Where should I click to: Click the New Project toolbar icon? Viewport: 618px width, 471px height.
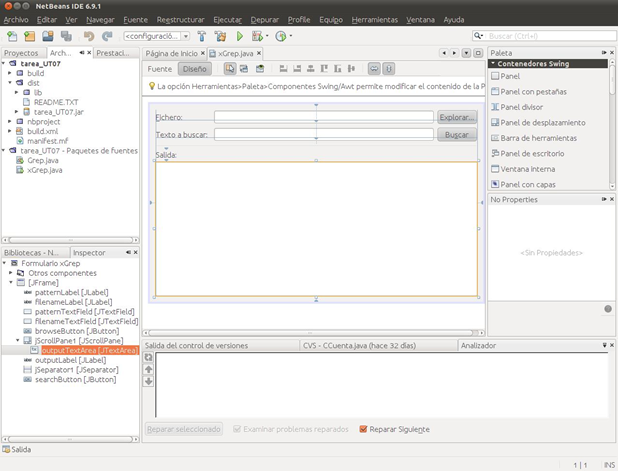(29, 36)
